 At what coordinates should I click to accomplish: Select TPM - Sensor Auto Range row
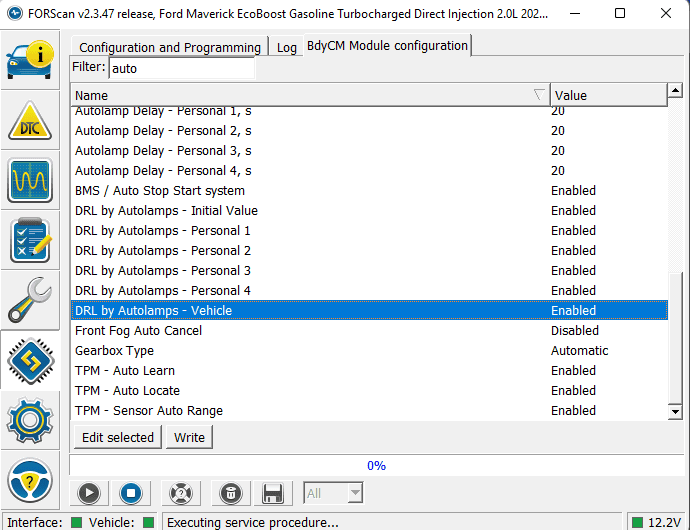click(x=369, y=411)
